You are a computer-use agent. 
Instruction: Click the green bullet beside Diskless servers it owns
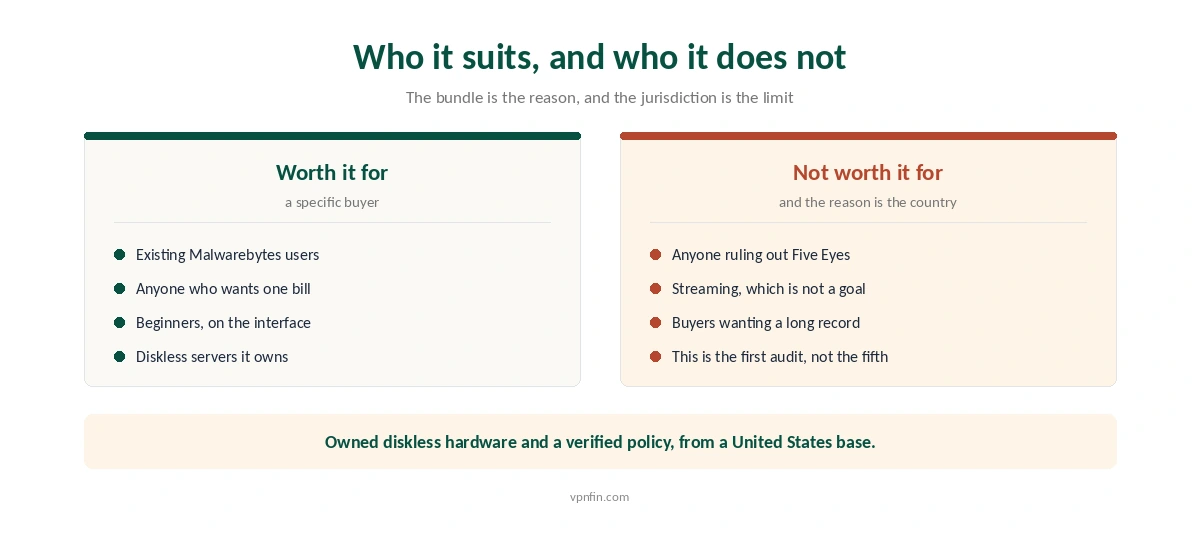(120, 357)
